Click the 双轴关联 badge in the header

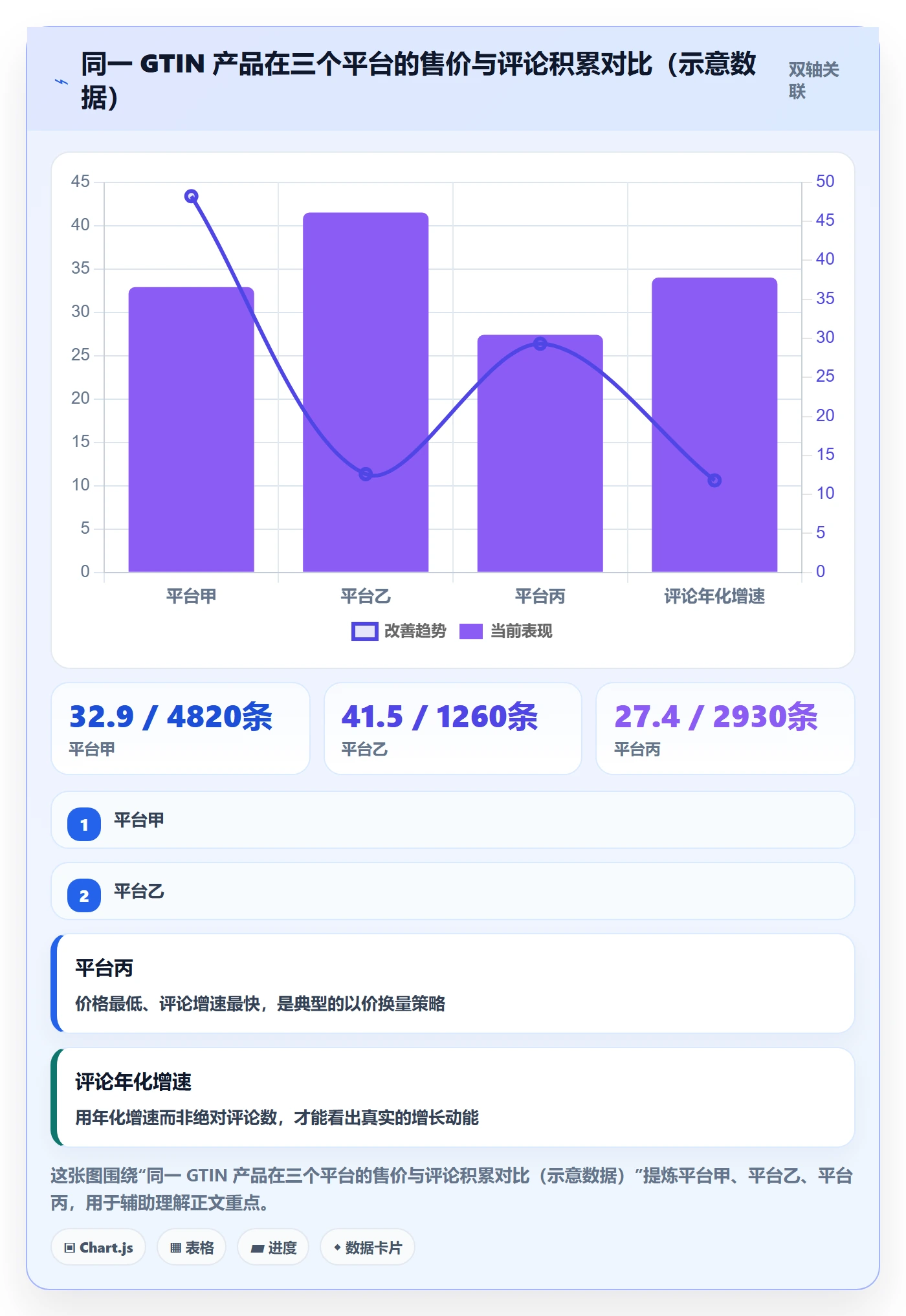click(x=813, y=81)
